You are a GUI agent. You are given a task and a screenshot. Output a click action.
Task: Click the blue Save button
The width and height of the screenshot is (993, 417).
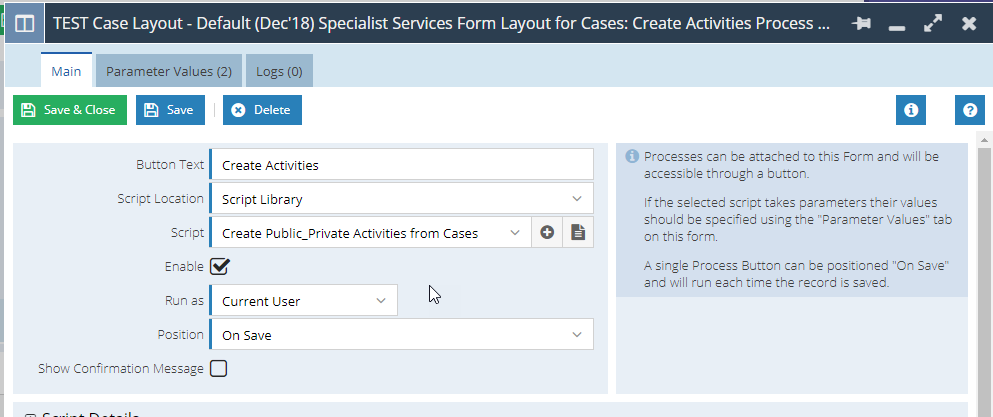click(170, 110)
